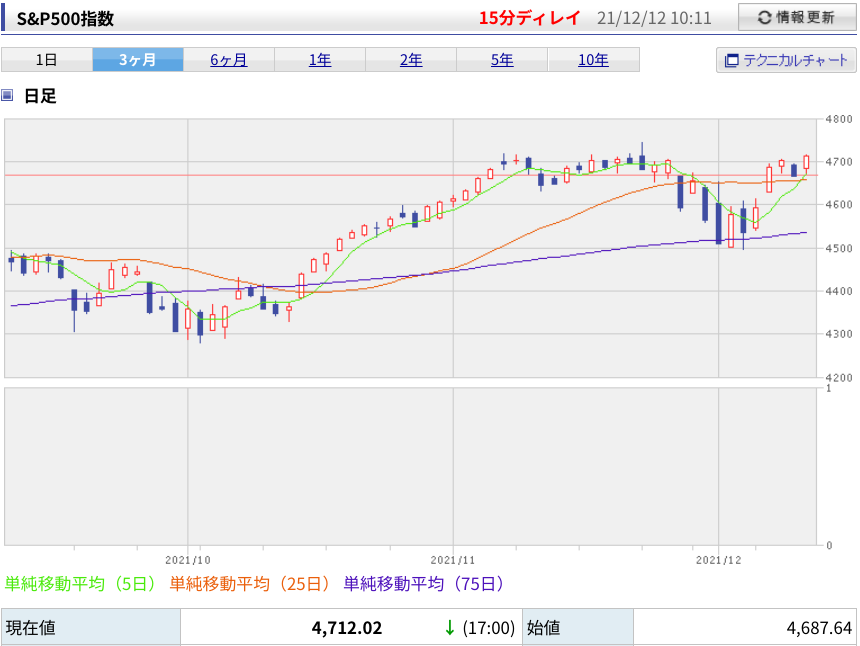Click the green down arrow beside 4,712.02
This screenshot has height=646, width=860.
450,628
